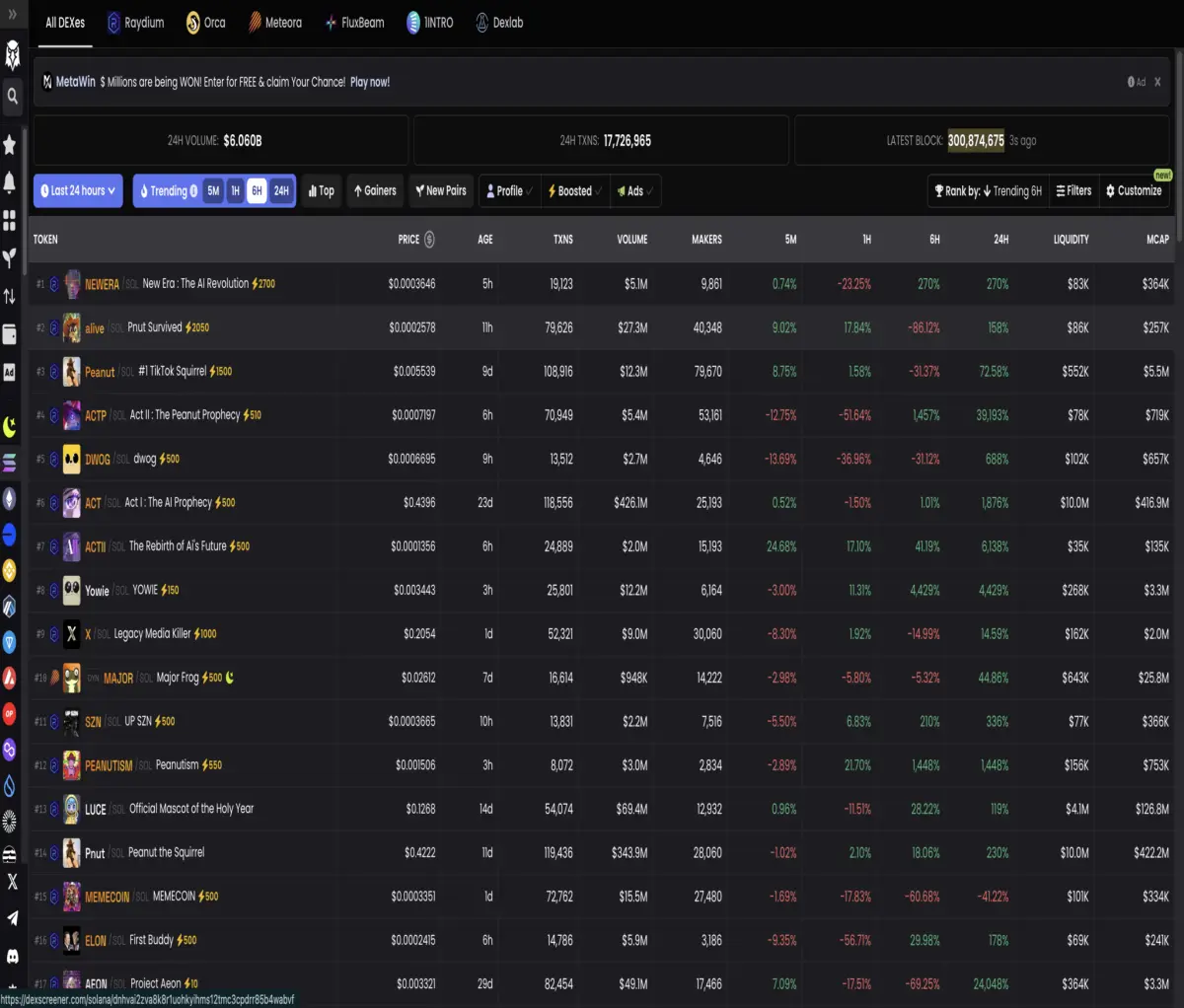Close the MetaWin ad banner
This screenshot has width=1184, height=1008.
point(1157,82)
